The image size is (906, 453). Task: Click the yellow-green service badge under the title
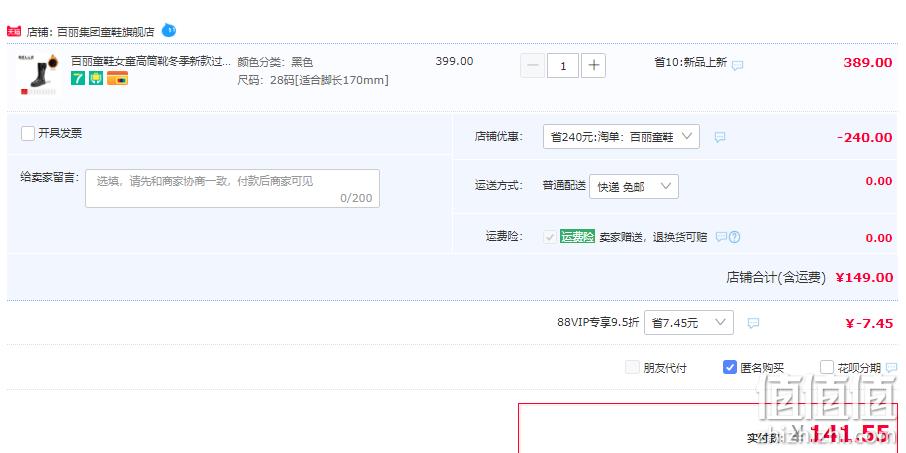pyautogui.click(x=96, y=78)
